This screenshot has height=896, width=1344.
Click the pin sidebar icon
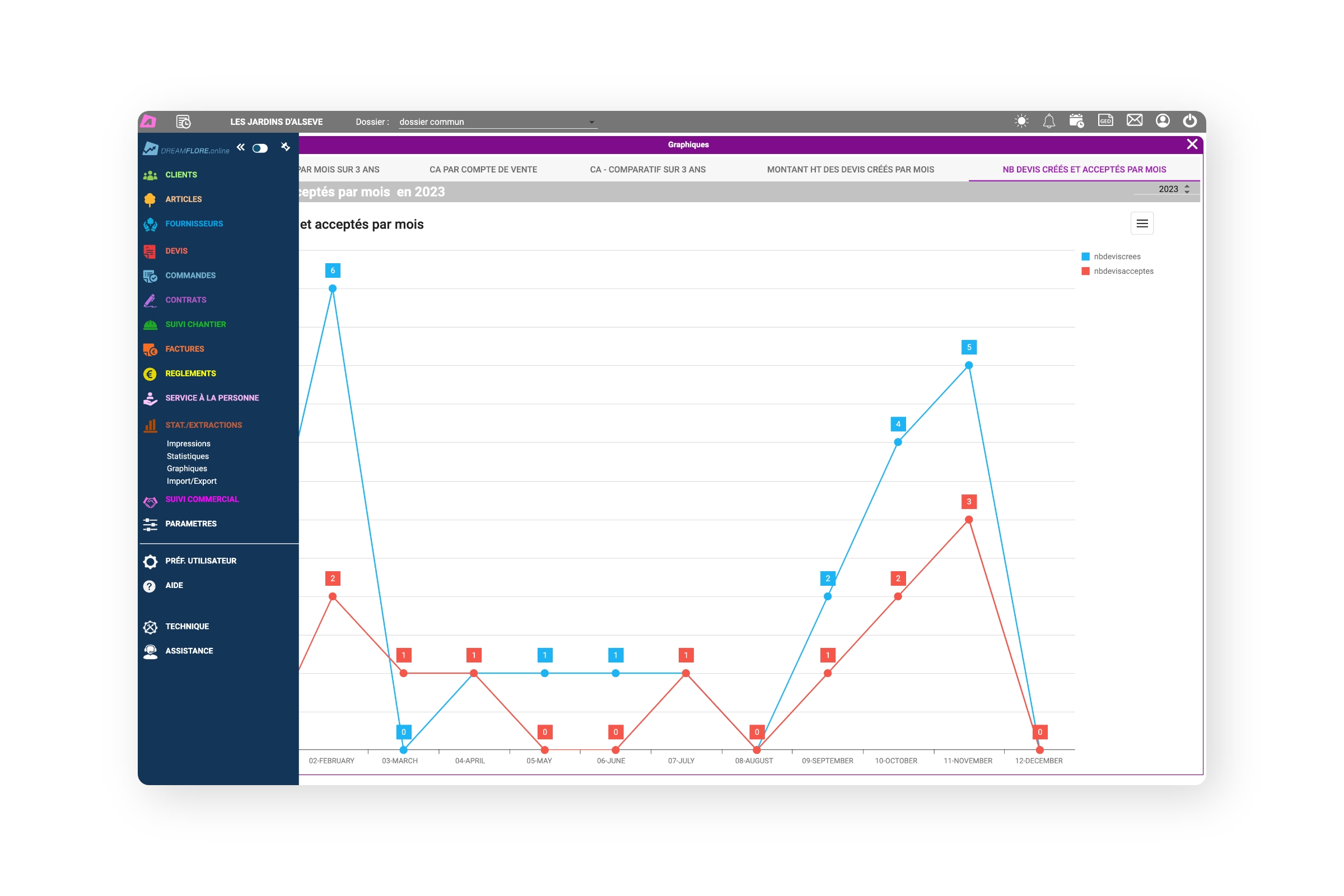(x=286, y=147)
